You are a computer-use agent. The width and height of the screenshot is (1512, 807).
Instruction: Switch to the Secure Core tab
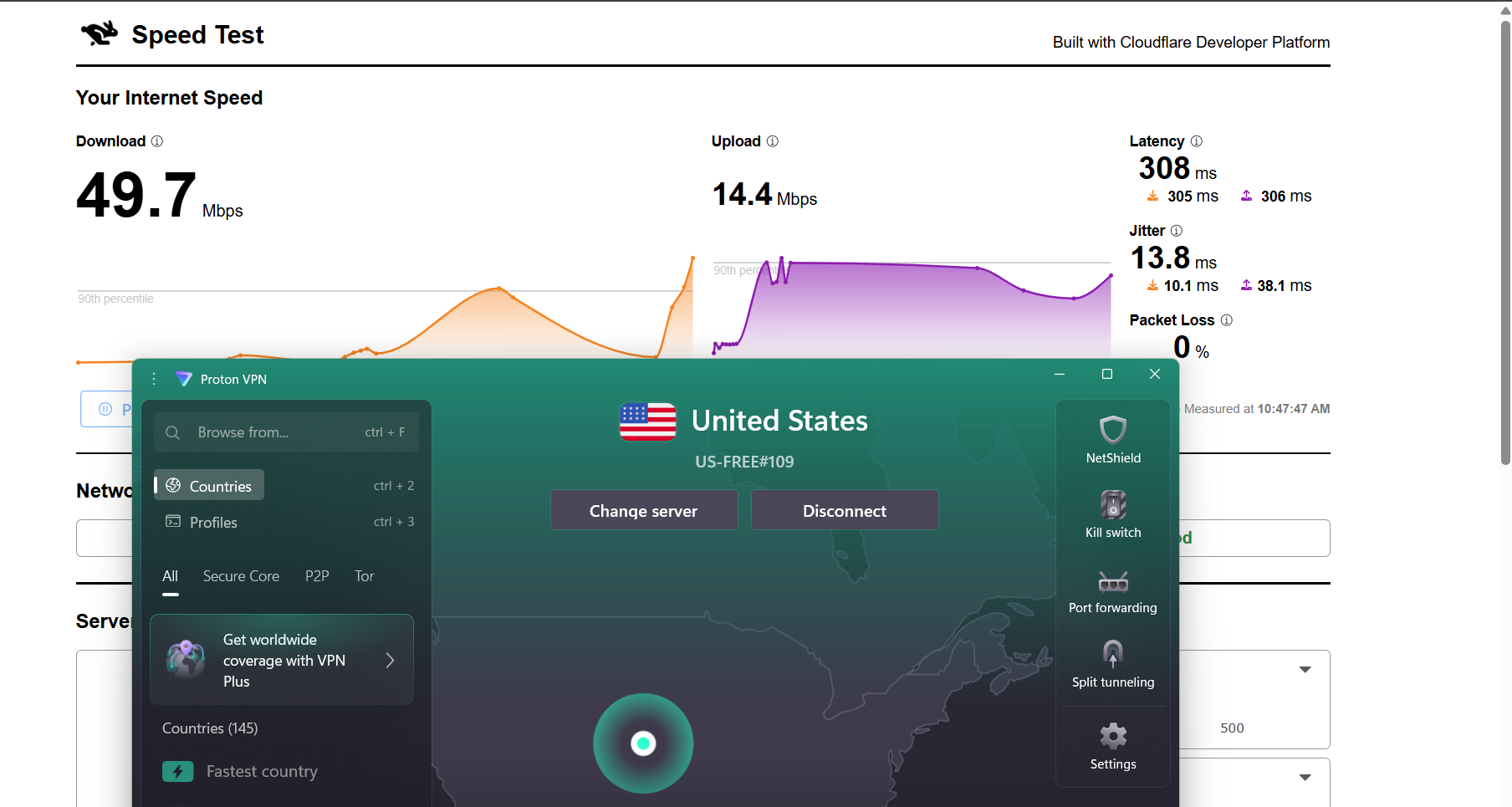241,576
